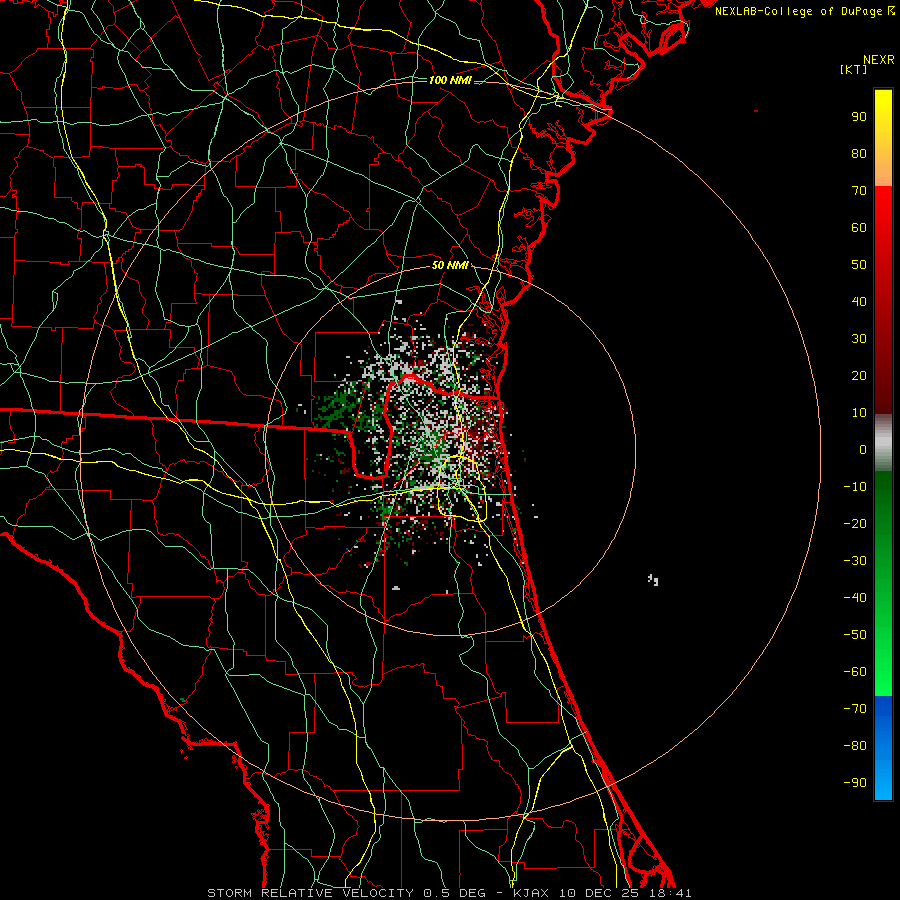Click the -20 value on the velocity scale
Viewport: 900px width, 900px height.
point(855,523)
